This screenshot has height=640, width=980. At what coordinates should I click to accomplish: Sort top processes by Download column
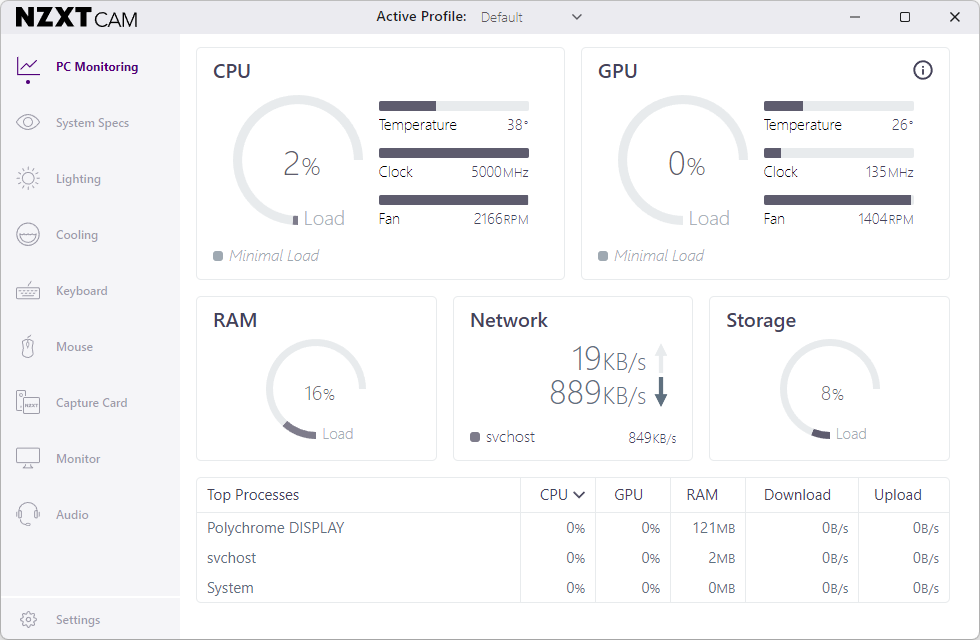[x=797, y=495]
